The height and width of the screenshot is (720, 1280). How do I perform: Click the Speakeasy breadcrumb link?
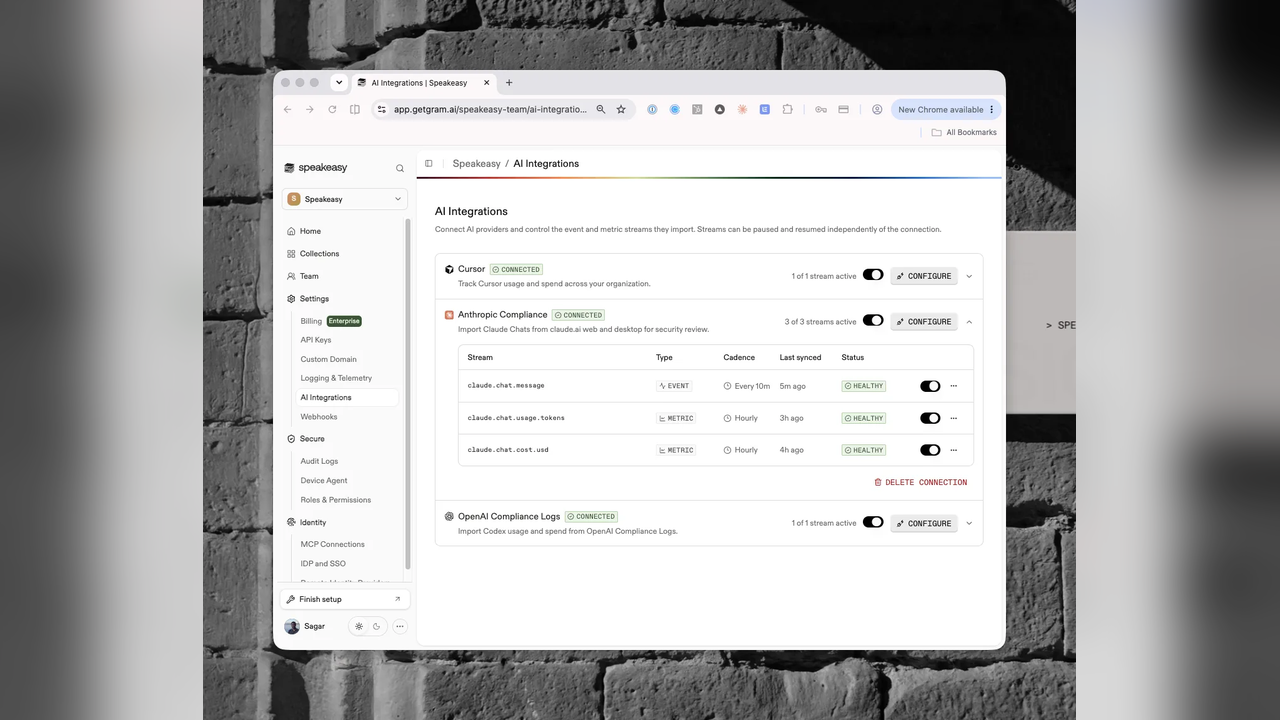point(476,163)
